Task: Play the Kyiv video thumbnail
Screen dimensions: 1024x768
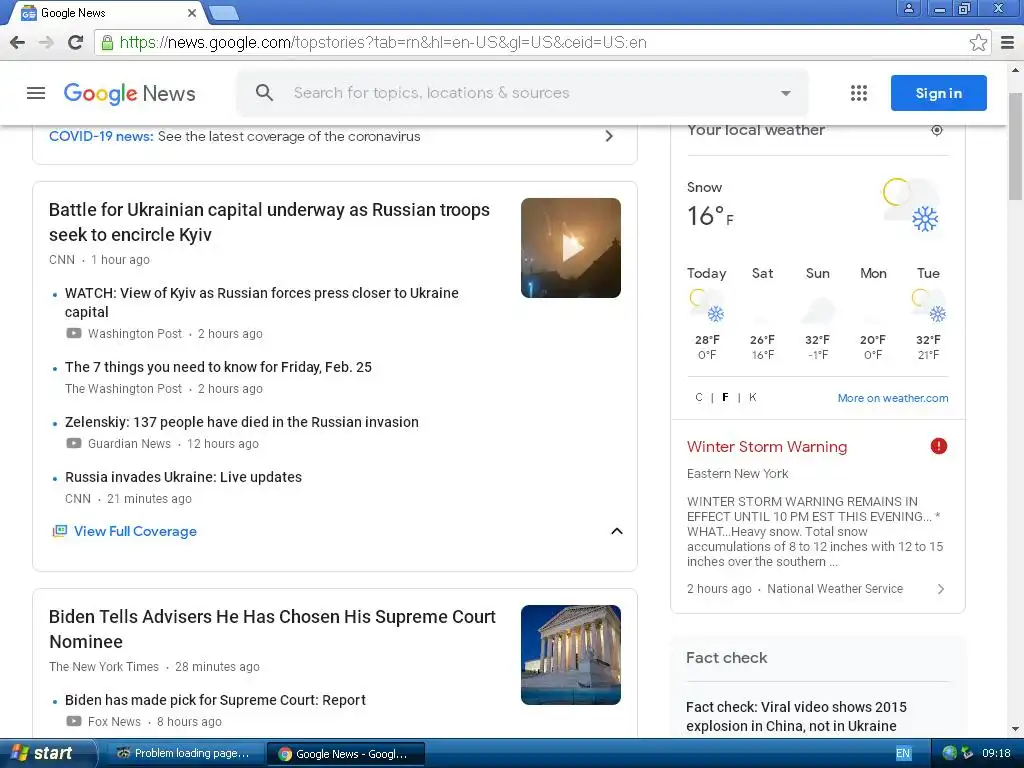Action: pos(571,248)
